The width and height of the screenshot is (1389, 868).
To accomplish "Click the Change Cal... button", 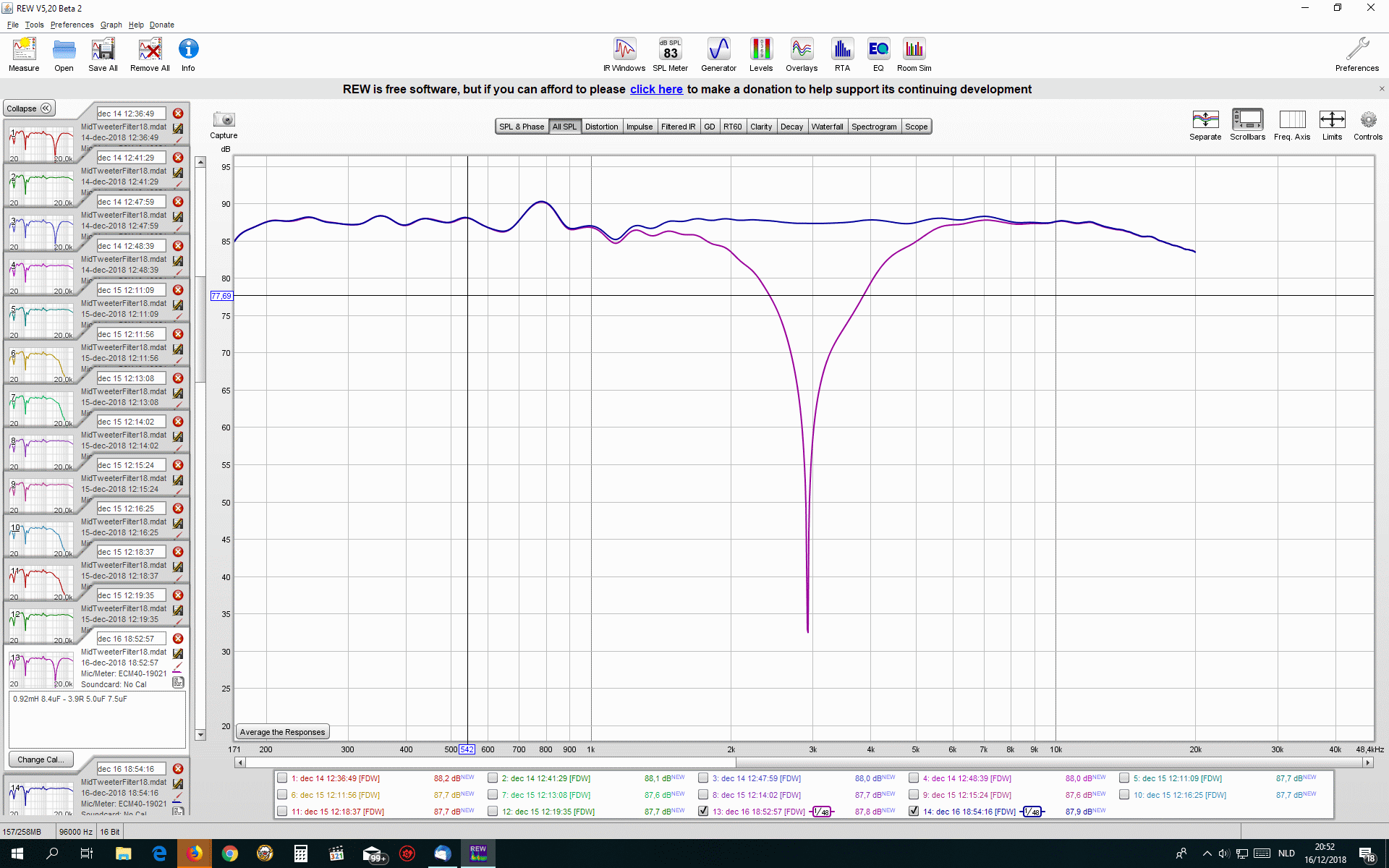I will (41, 759).
